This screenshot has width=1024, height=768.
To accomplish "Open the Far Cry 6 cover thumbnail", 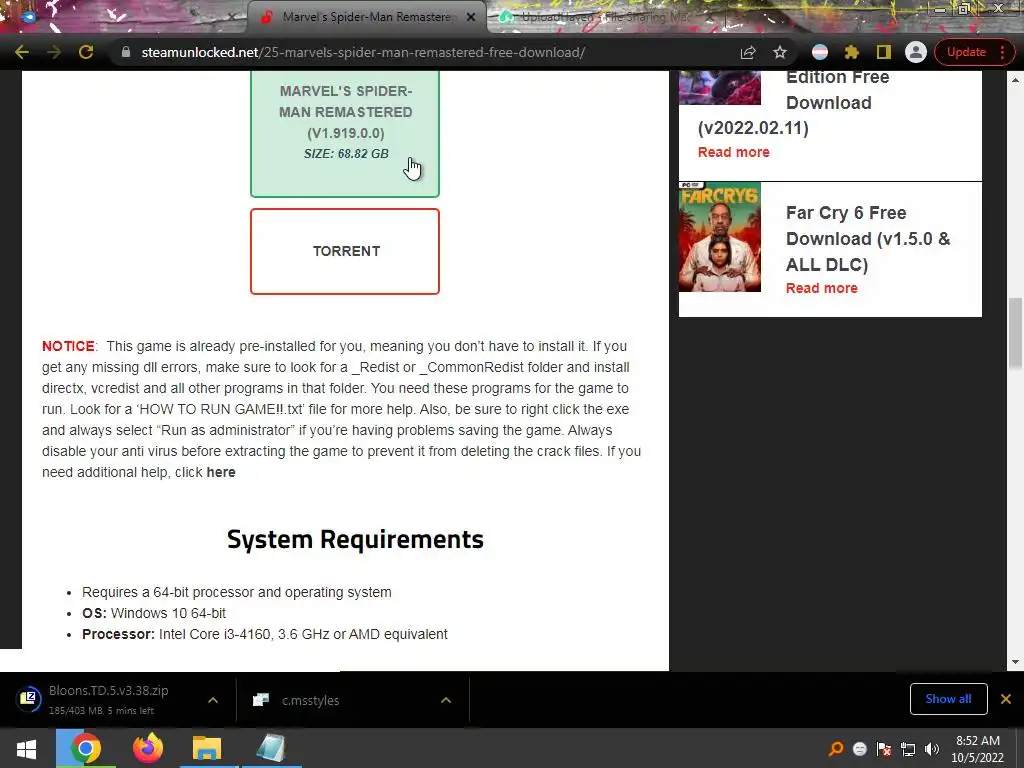I will [x=720, y=237].
